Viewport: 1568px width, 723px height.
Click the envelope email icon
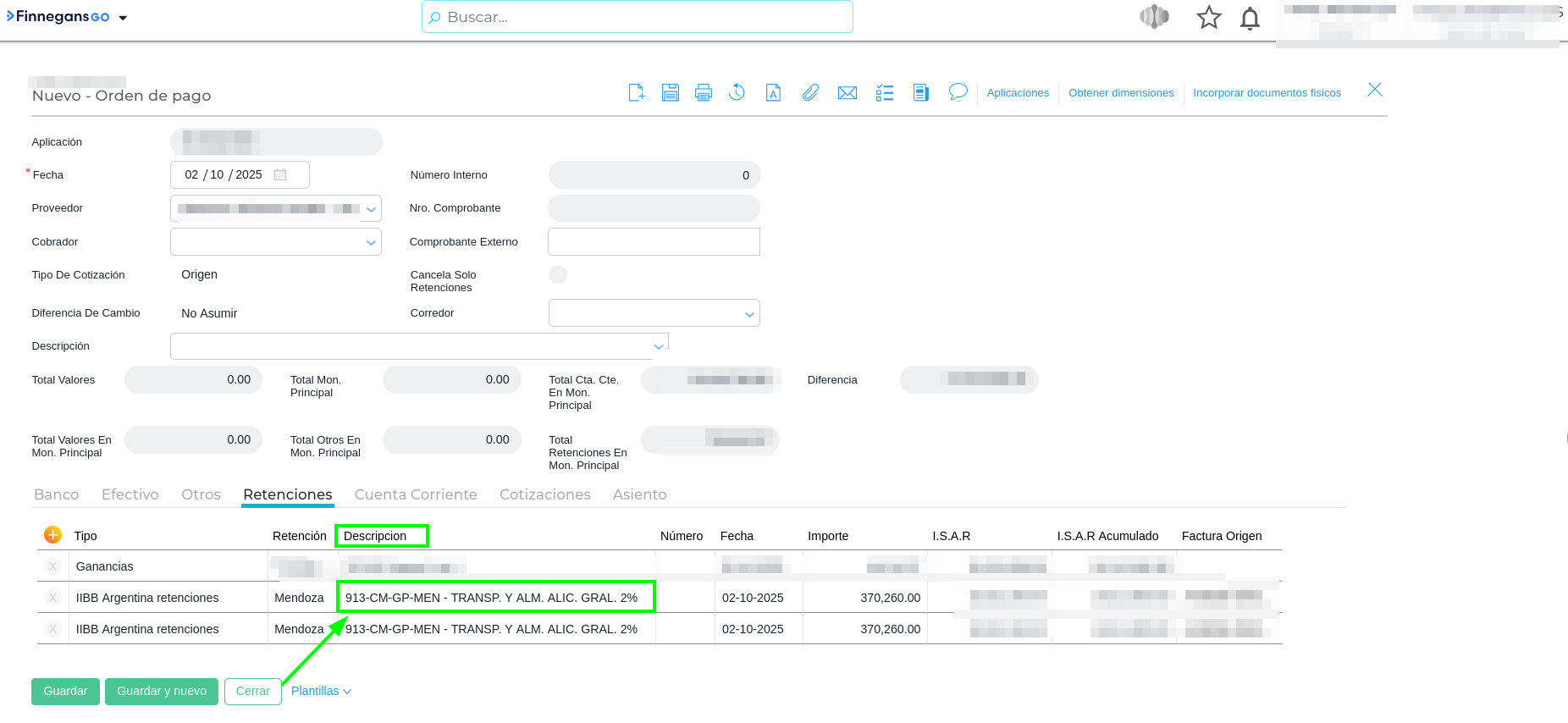tap(847, 93)
